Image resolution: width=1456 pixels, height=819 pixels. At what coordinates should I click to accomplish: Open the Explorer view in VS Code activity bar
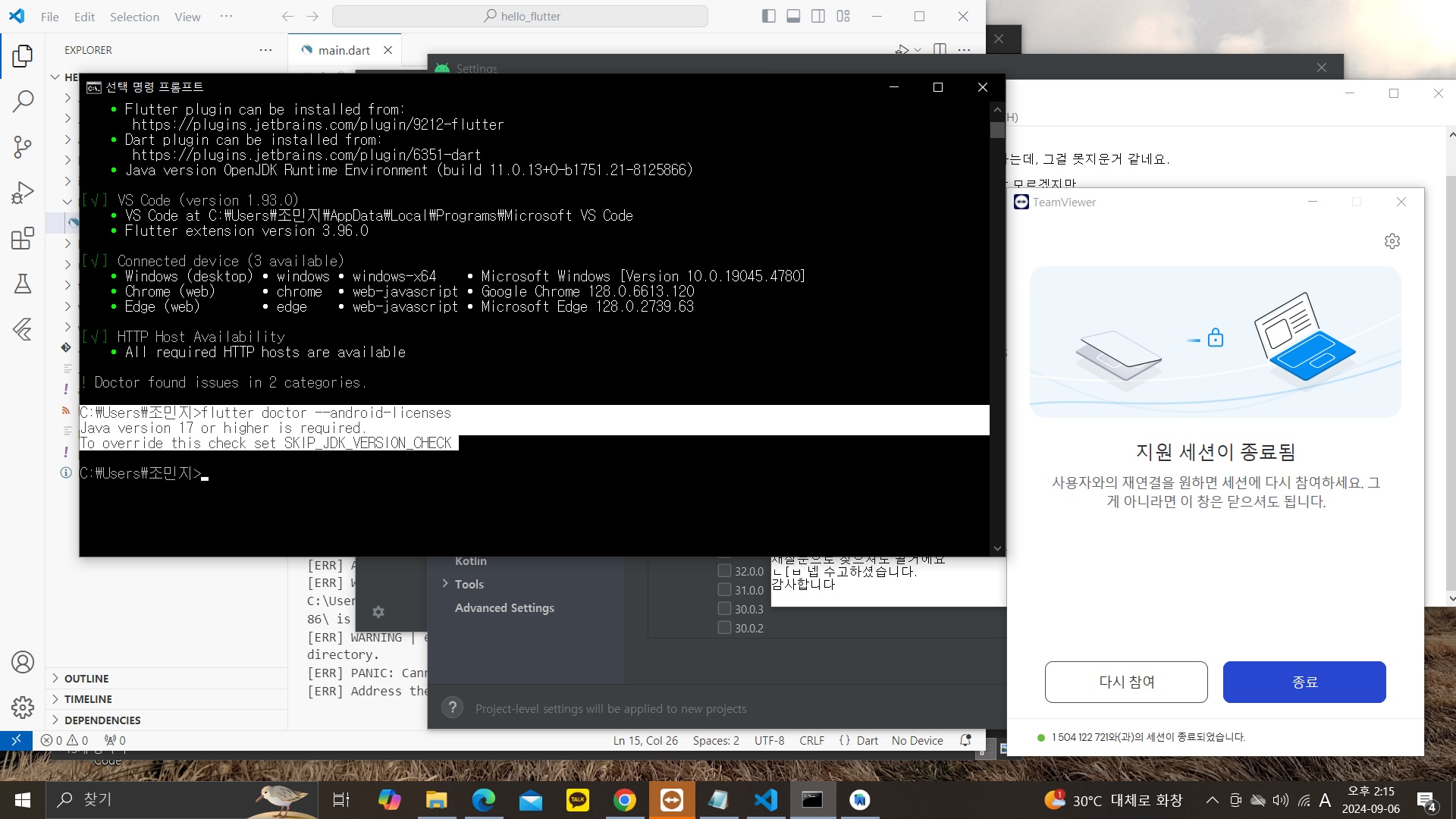point(23,55)
